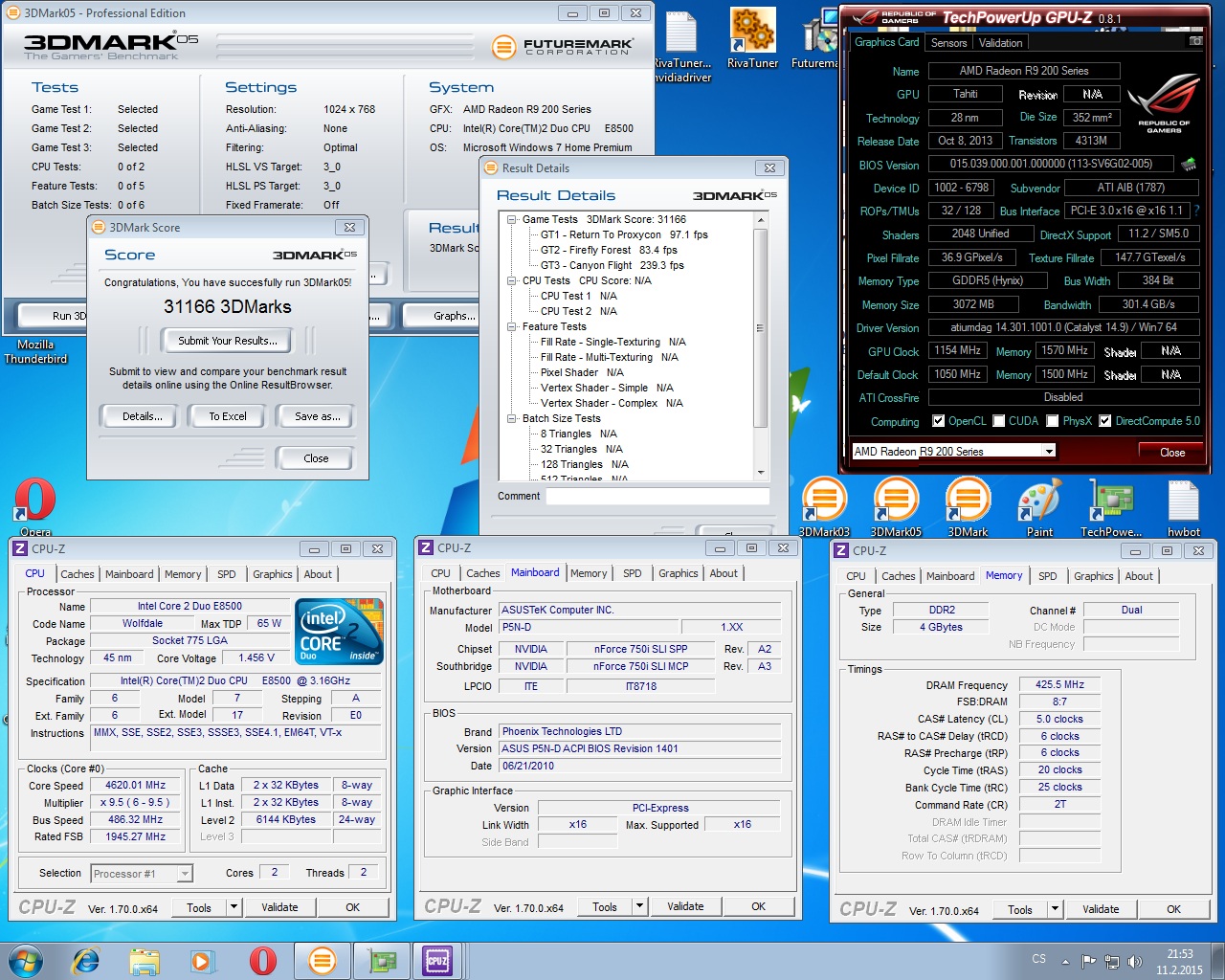Collapse the CPU Tests tree node
The image size is (1225, 980).
(x=513, y=280)
